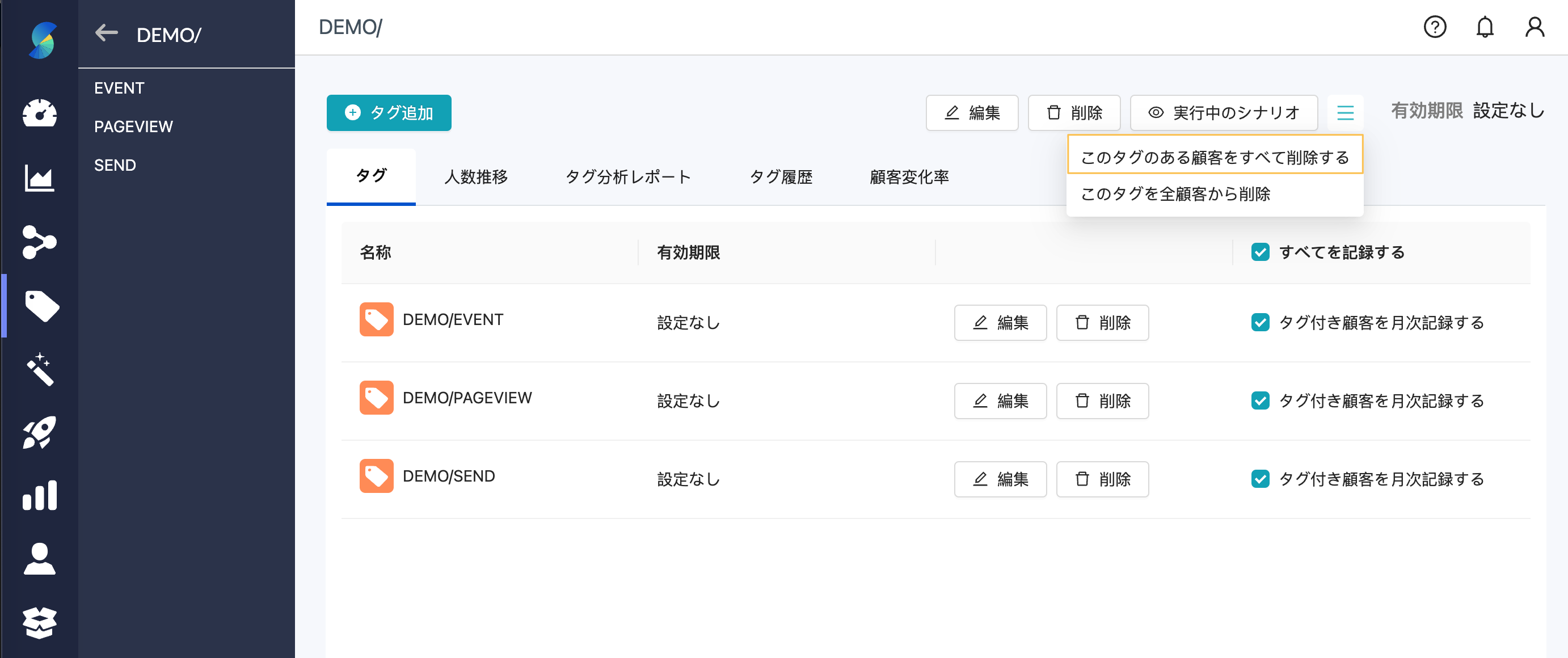Open the dashboard gauge icon in sidebar

pos(40,113)
